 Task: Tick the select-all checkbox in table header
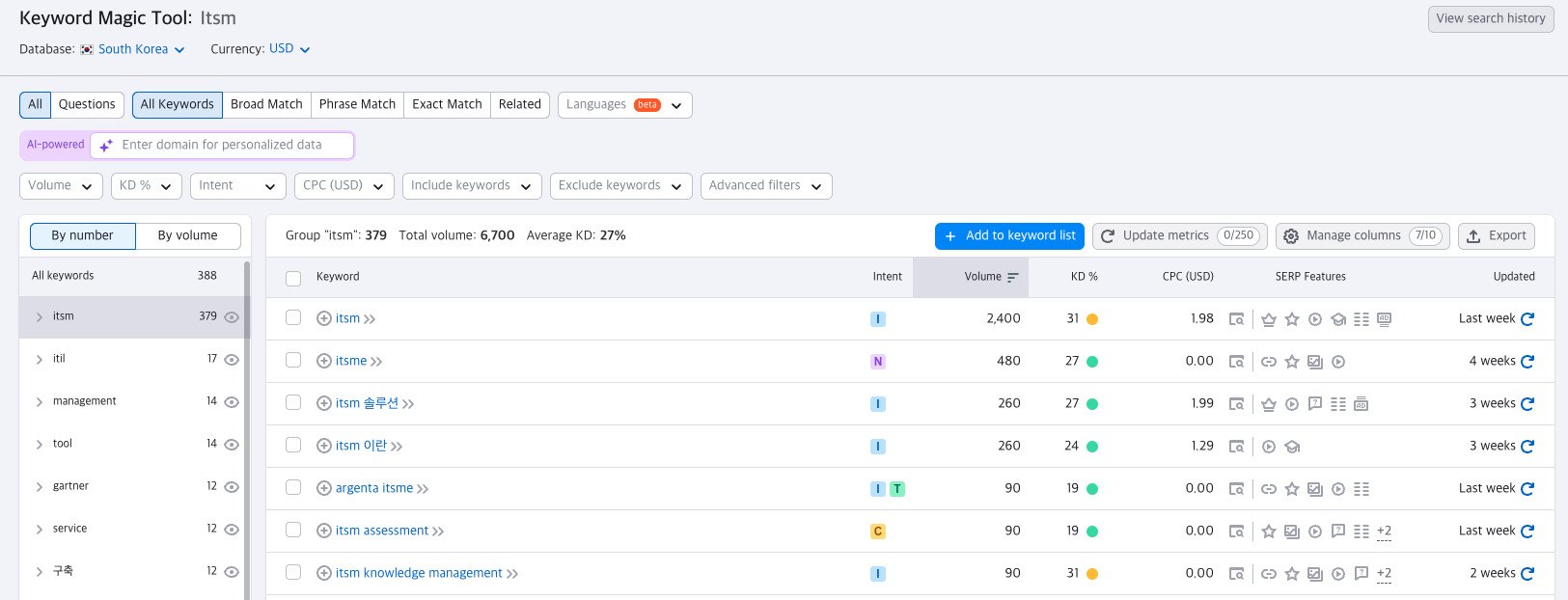pos(293,278)
